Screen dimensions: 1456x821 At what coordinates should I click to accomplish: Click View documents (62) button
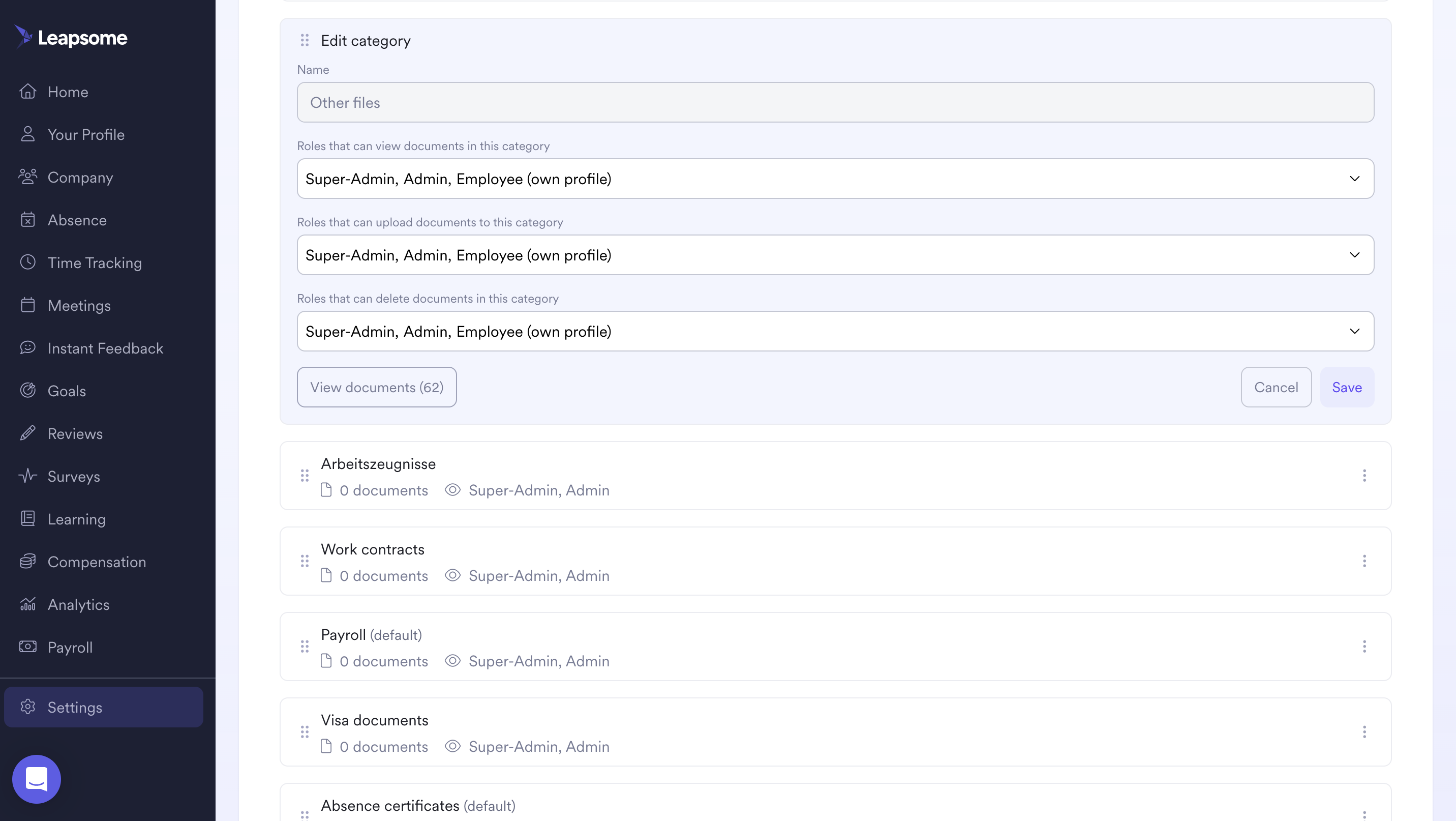coord(377,387)
